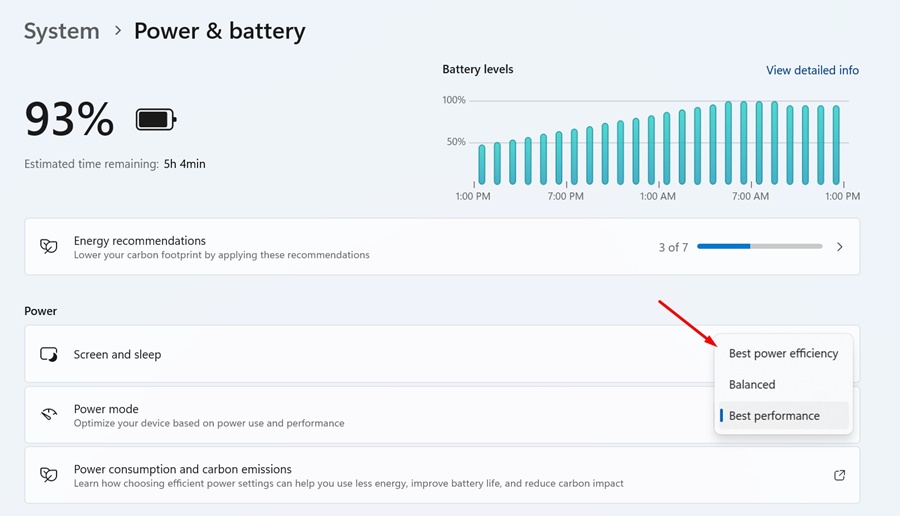Click the Screen and sleep icon
900x516 pixels.
pos(48,355)
